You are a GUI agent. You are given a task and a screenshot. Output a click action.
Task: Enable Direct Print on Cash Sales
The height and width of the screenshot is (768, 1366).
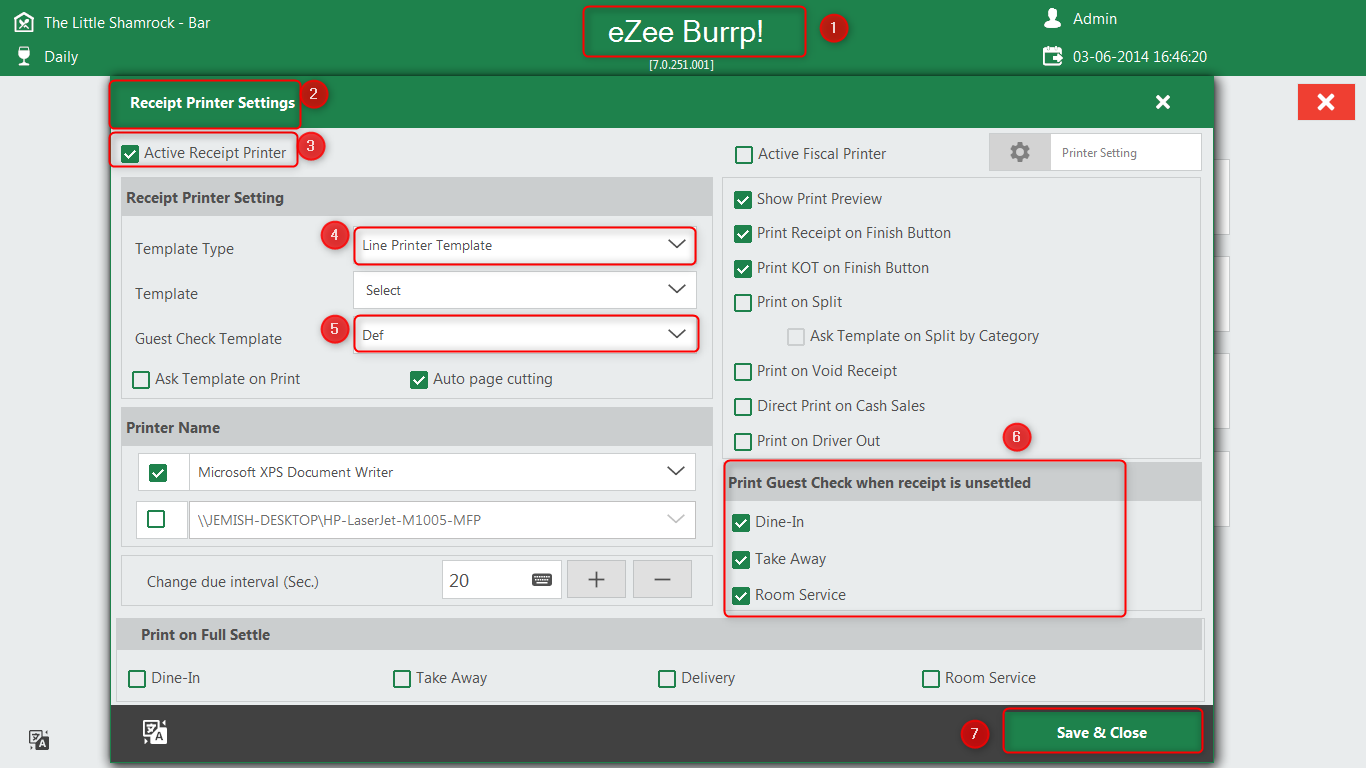(743, 407)
